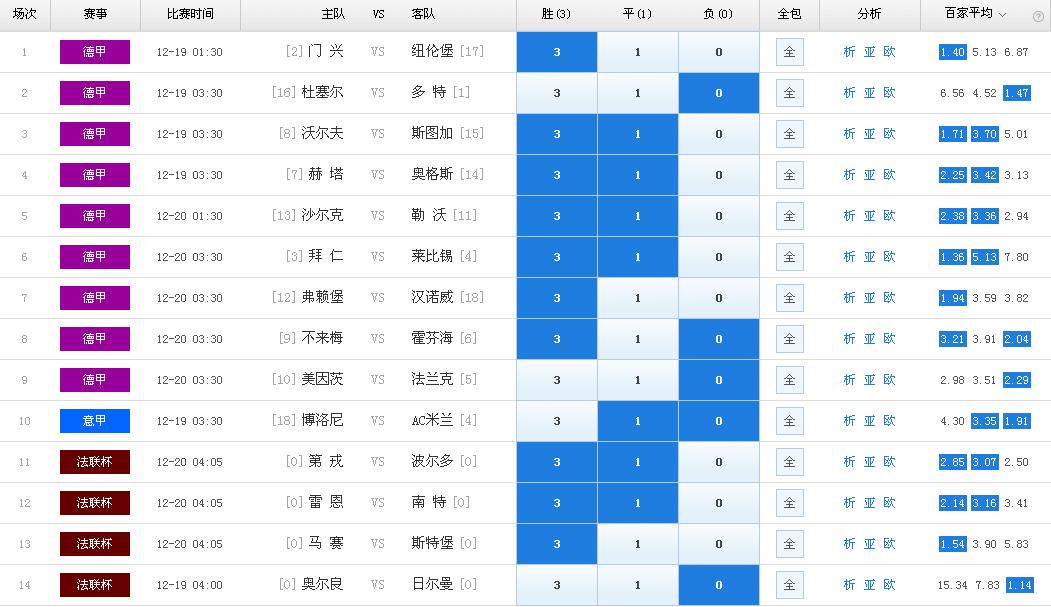Click the 平(1) column header
Image resolution: width=1051 pixels, height=607 pixels.
pos(637,14)
